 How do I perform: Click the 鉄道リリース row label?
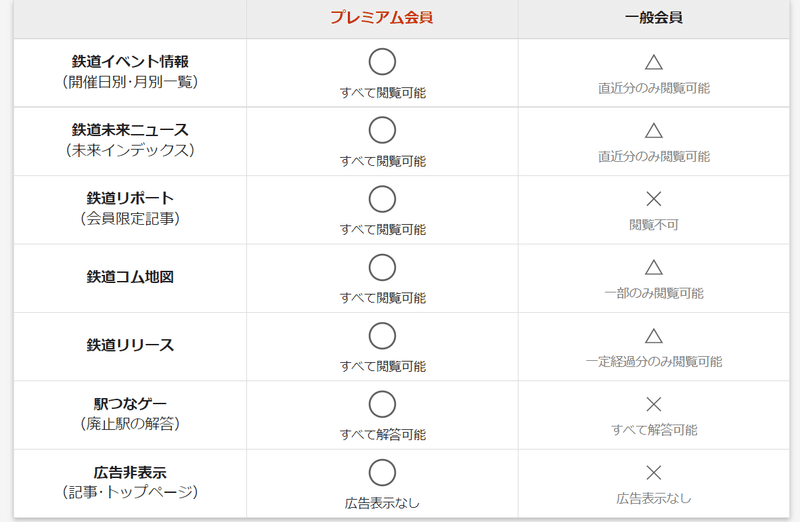pos(130,345)
